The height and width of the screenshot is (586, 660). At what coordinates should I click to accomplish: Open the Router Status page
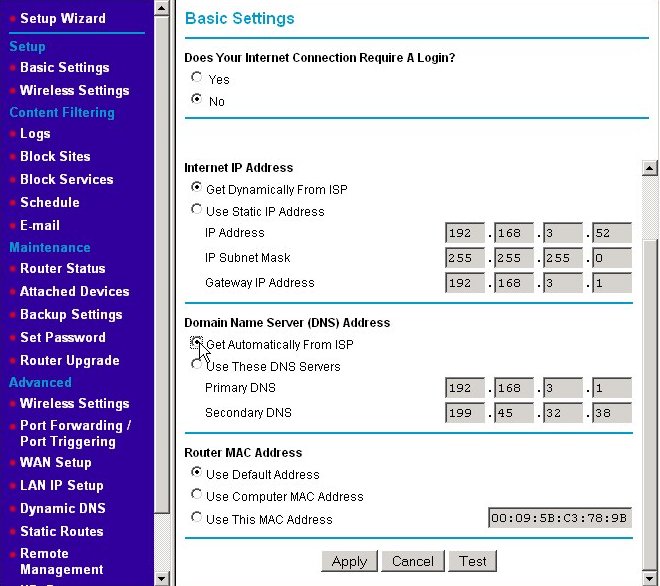(x=63, y=269)
